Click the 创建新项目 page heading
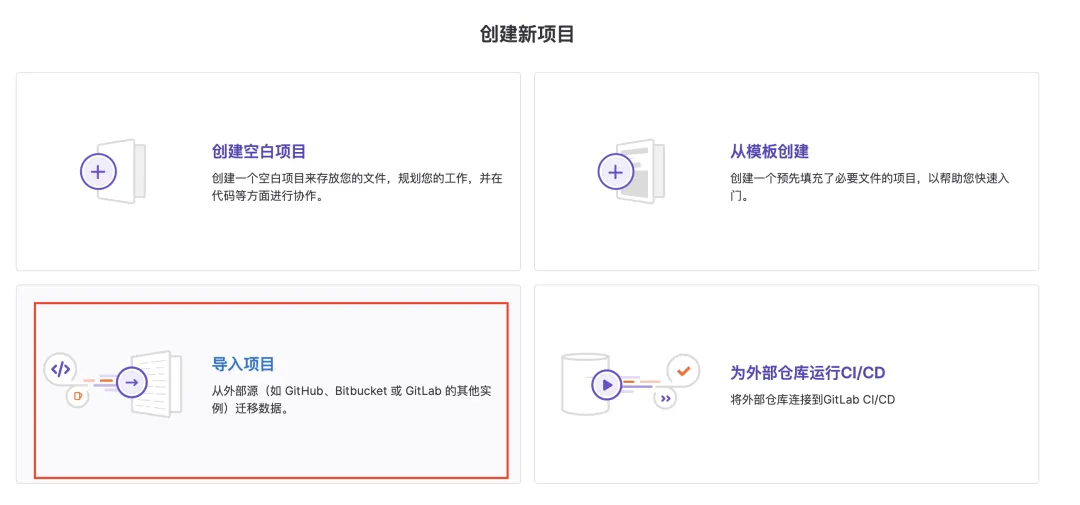This screenshot has height=505, width=1080. (x=527, y=34)
